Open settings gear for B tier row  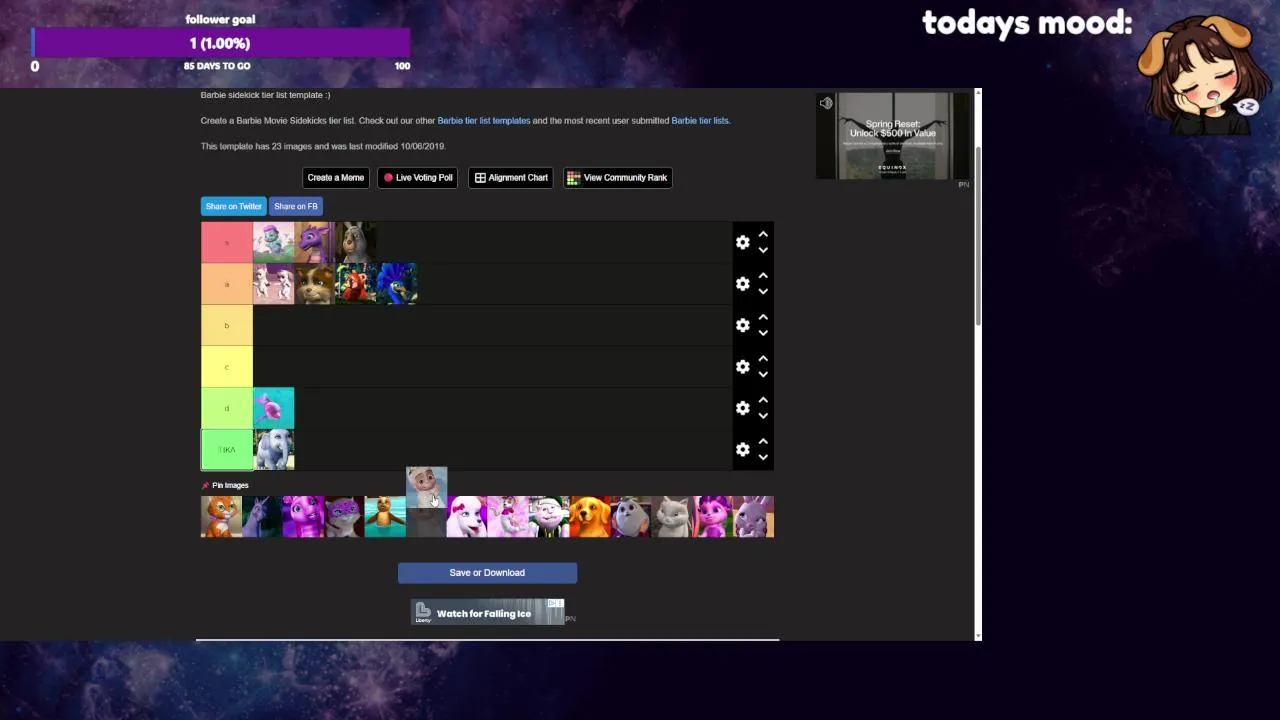tap(742, 325)
